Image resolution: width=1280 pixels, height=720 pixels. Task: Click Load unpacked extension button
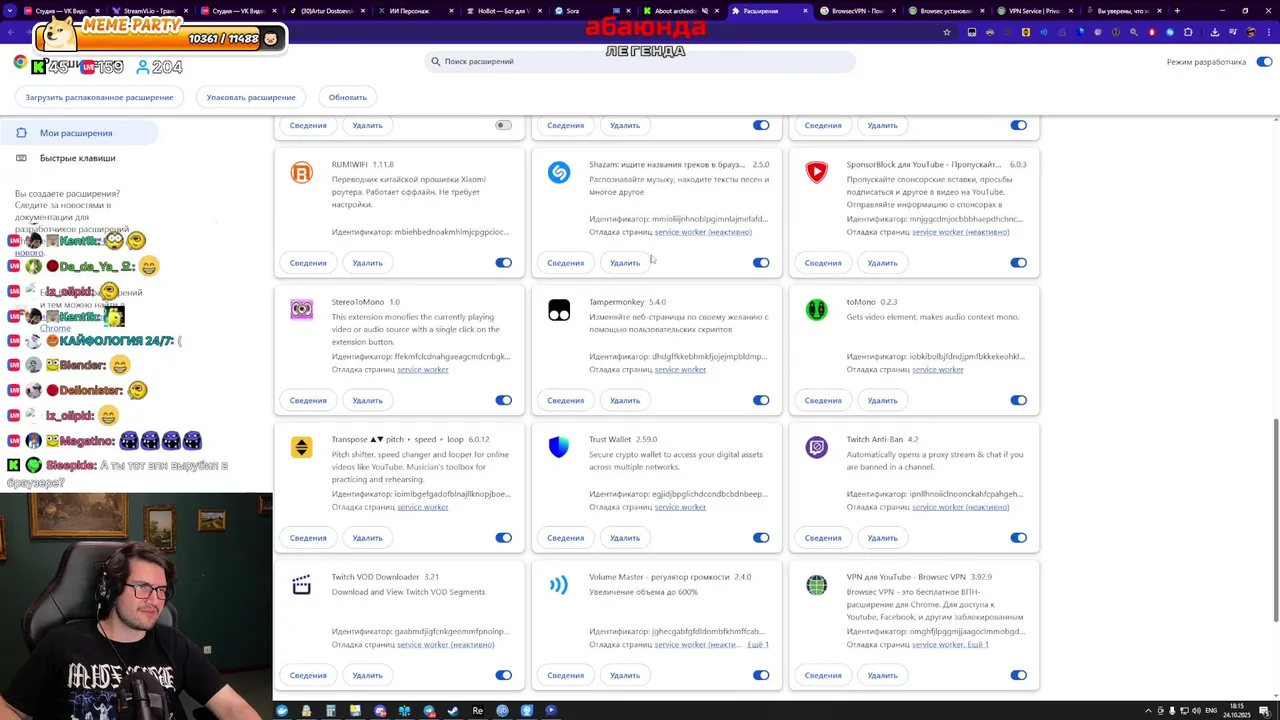click(x=99, y=97)
